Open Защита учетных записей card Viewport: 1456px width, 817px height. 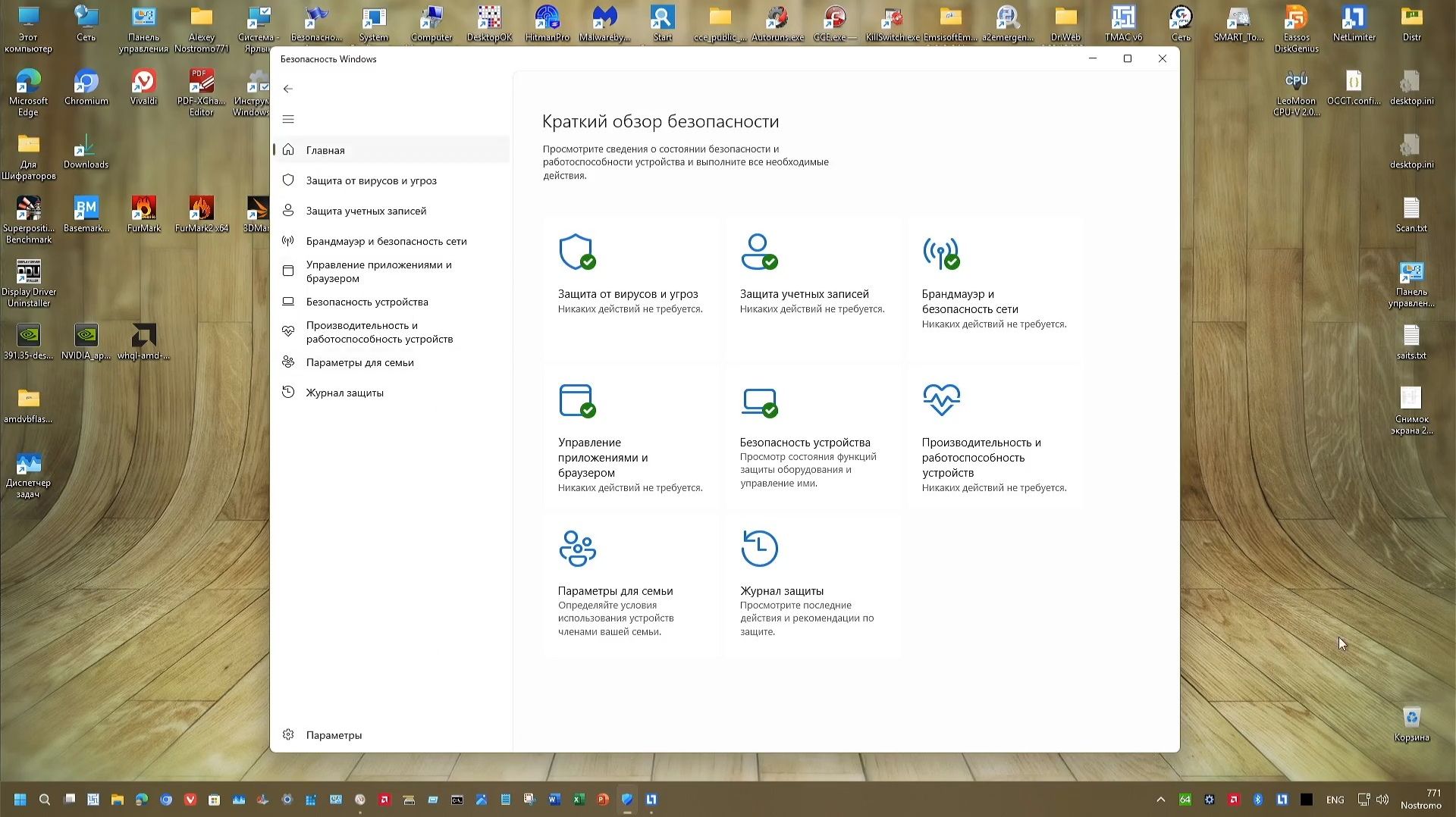[813, 288]
